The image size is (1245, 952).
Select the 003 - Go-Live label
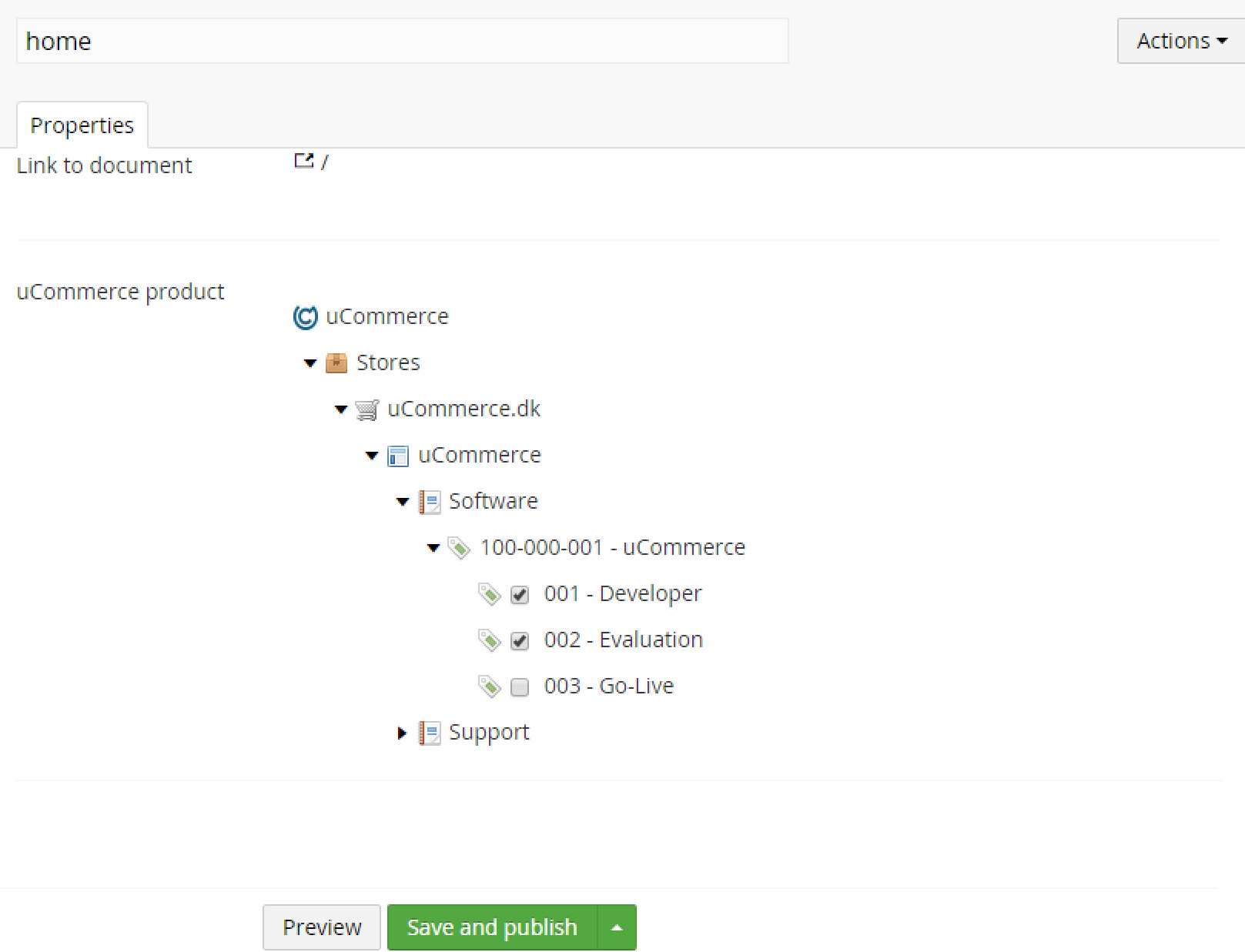point(609,686)
